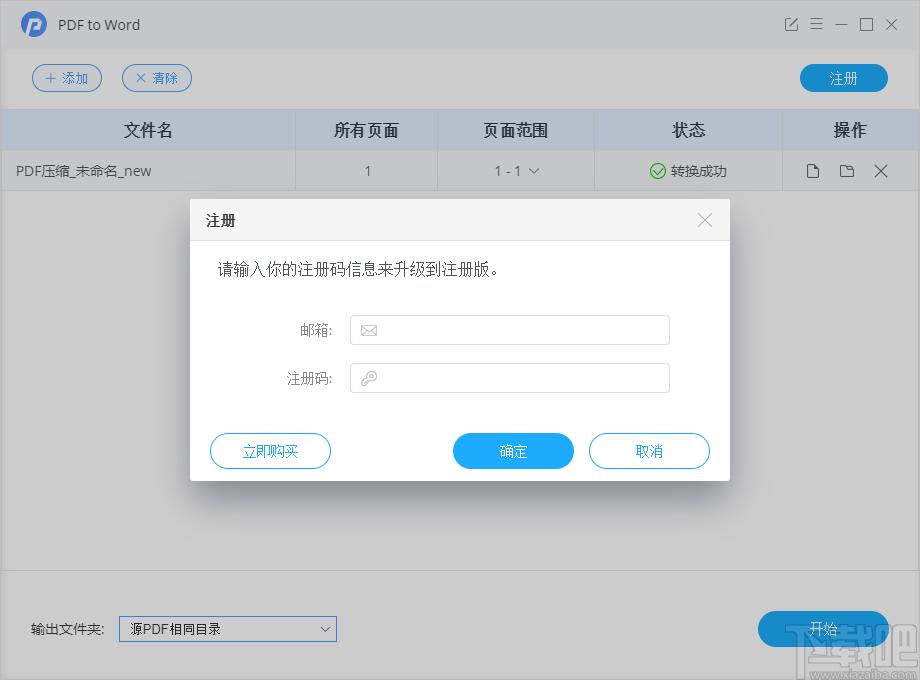
Task: Click the 文件名 column header
Action: (x=148, y=130)
